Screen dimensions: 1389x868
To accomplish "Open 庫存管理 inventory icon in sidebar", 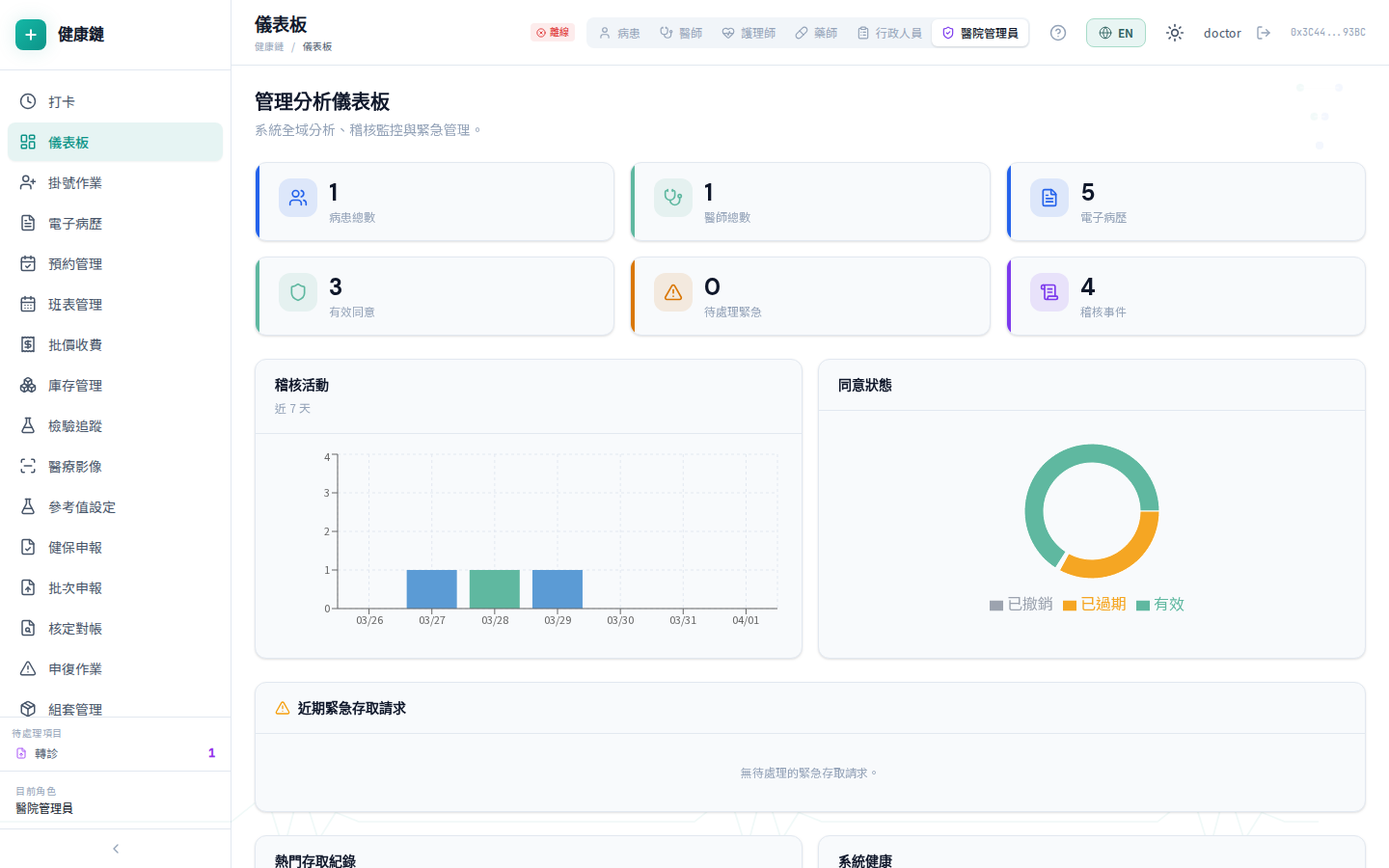I will (x=28, y=385).
